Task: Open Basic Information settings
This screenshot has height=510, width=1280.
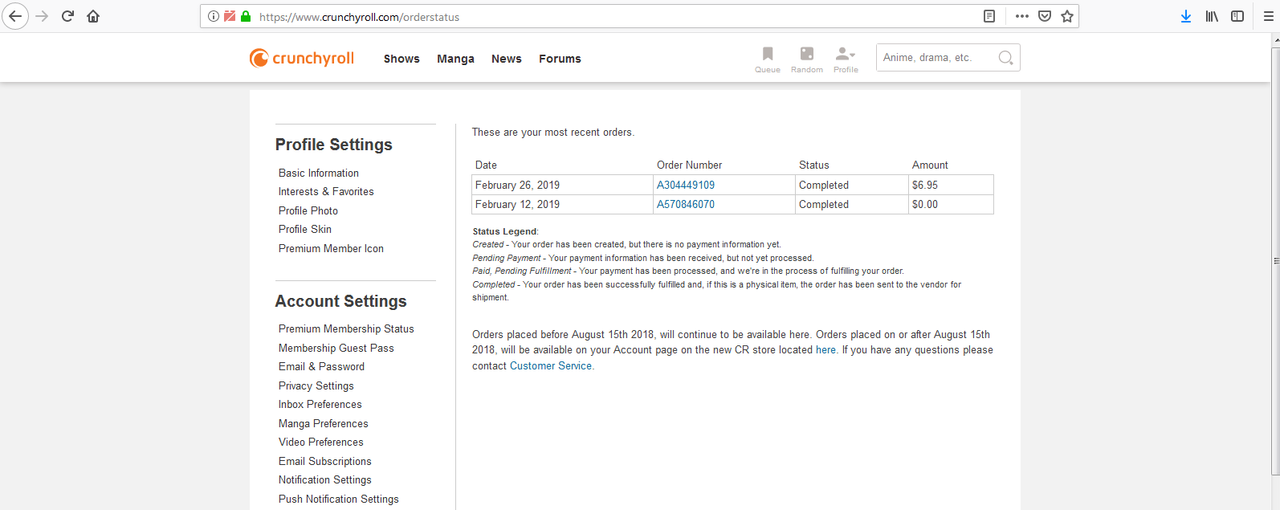Action: click(318, 173)
